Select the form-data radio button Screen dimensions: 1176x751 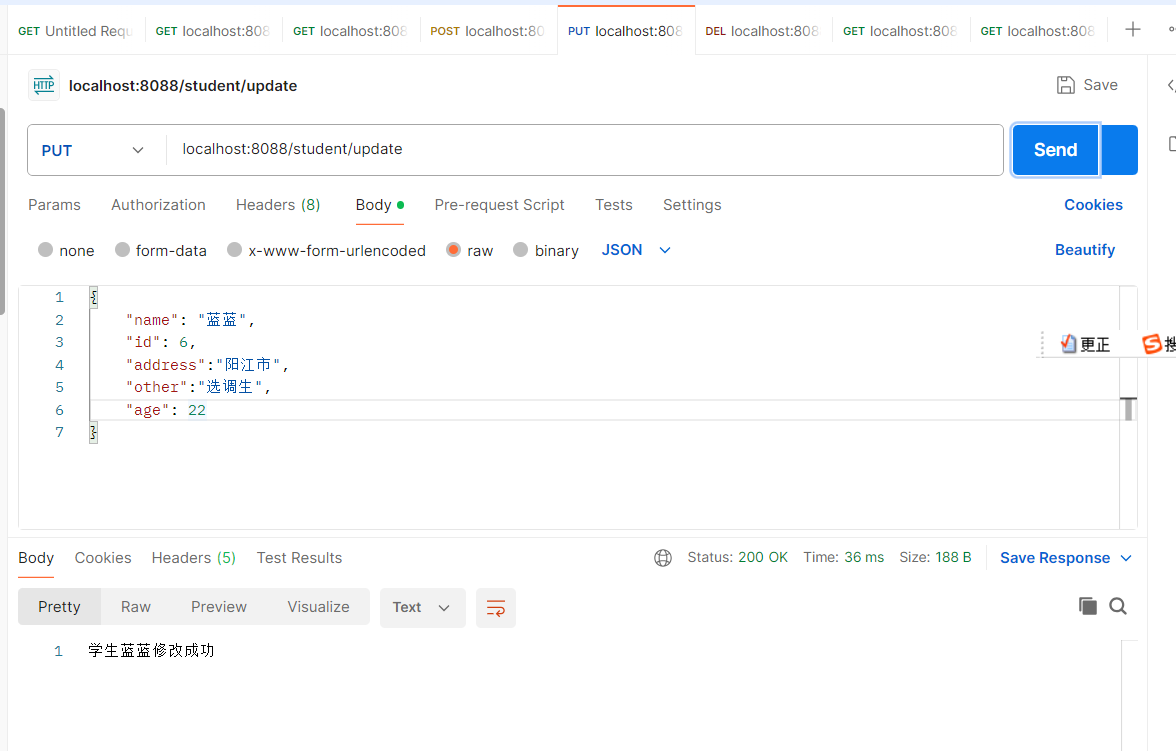(122, 250)
